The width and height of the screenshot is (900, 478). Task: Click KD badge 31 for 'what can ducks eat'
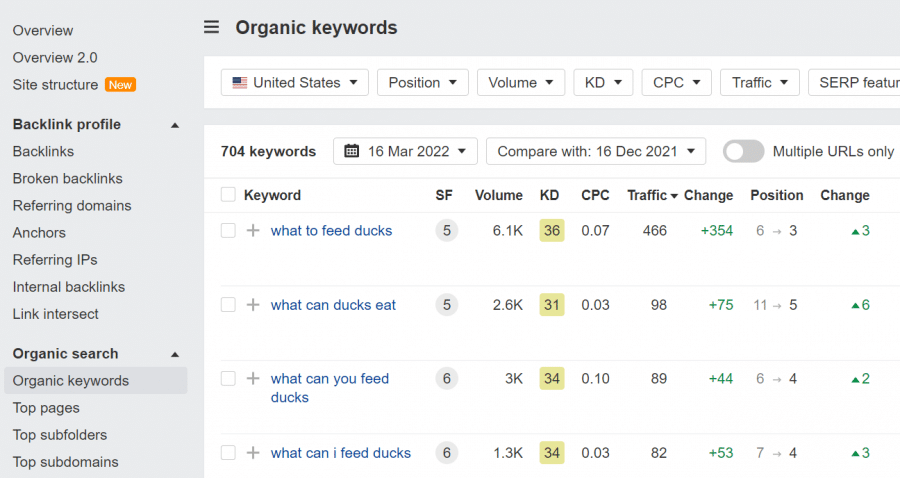[x=552, y=305]
